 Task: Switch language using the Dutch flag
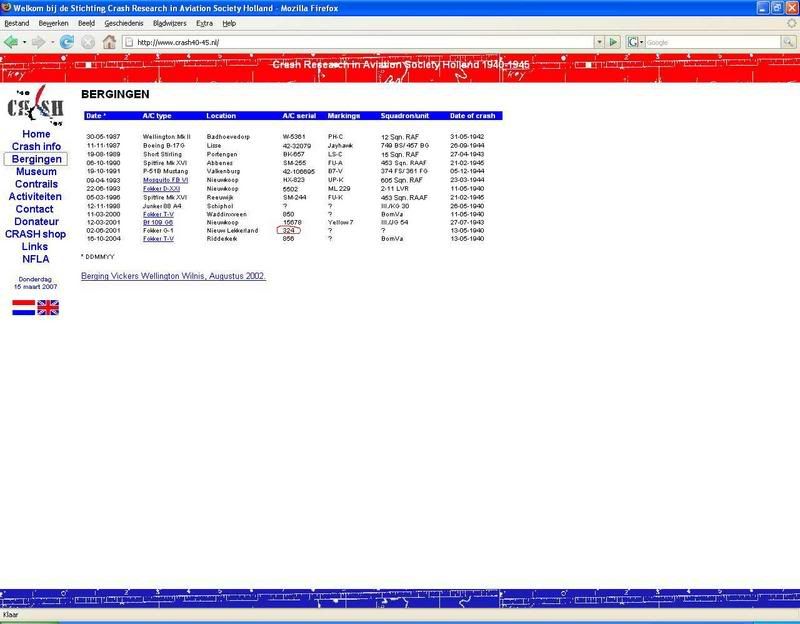click(x=23, y=308)
